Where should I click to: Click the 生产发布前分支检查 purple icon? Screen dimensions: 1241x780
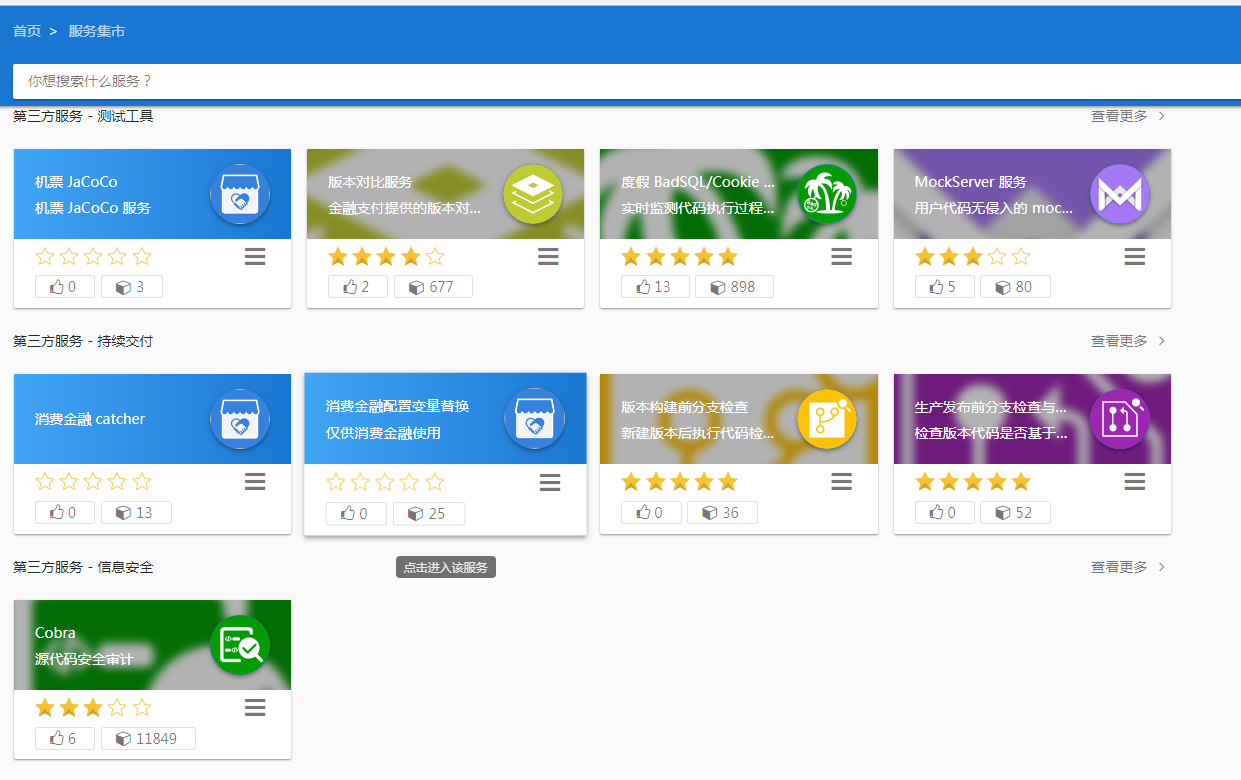(1120, 419)
